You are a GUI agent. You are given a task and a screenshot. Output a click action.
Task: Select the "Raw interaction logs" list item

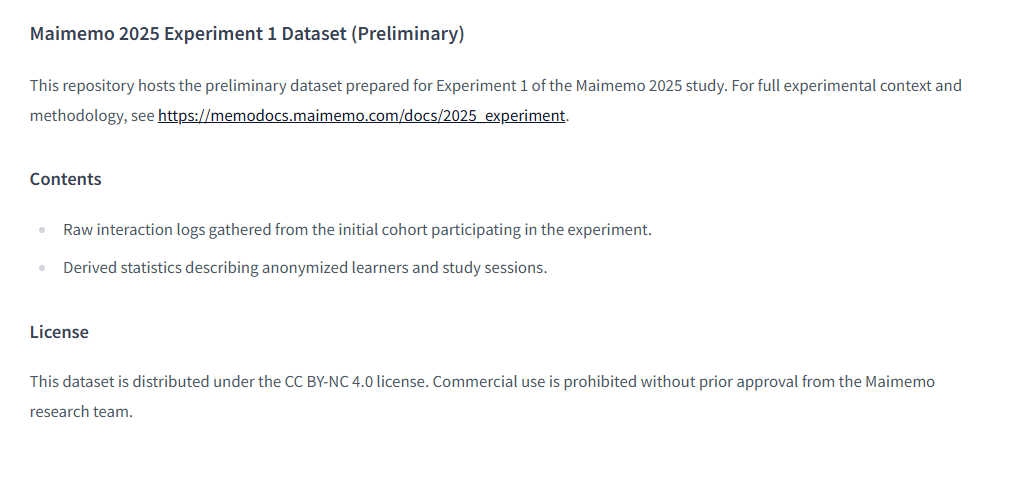coord(357,230)
